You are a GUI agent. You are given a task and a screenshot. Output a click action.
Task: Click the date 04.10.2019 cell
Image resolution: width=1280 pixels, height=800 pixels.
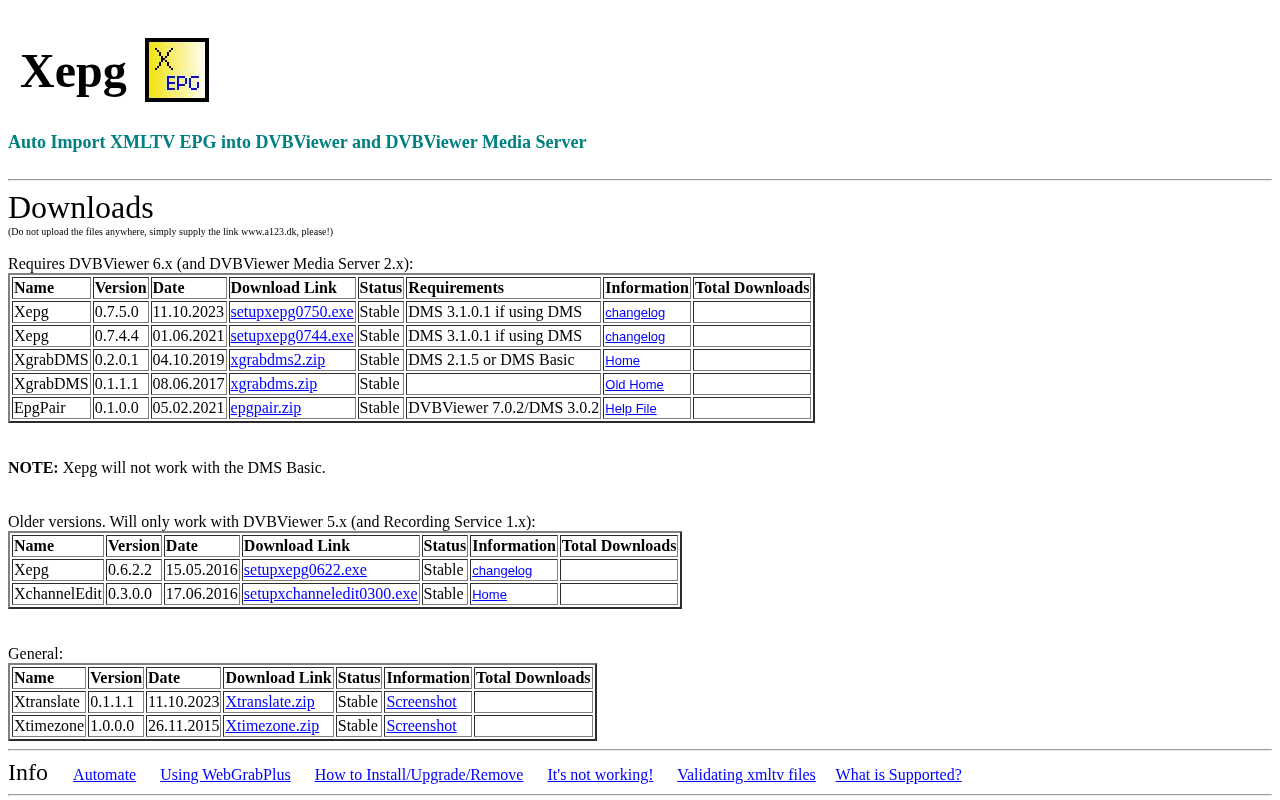click(x=189, y=360)
